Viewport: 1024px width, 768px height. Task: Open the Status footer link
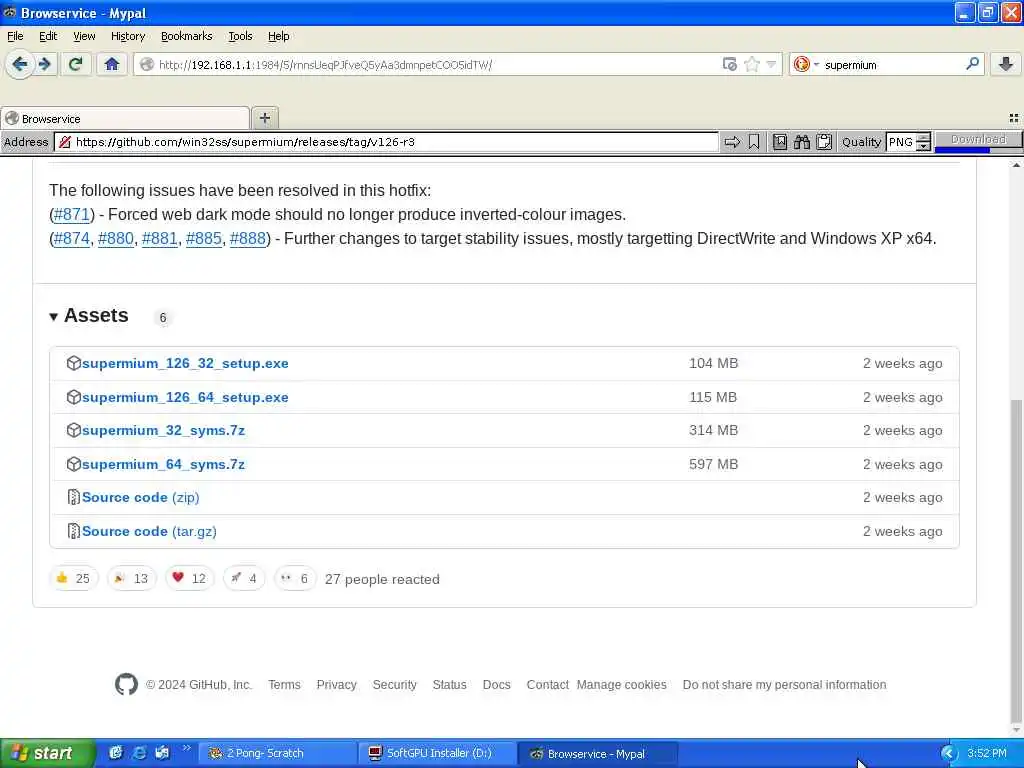(449, 684)
